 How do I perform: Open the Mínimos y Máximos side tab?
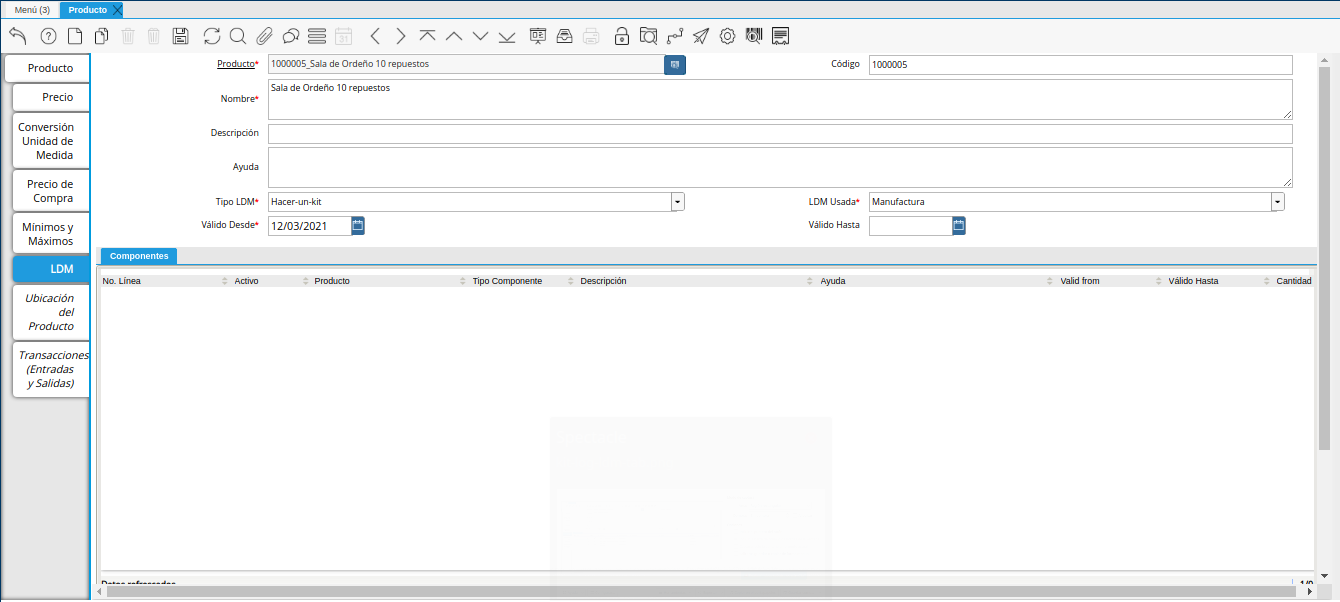(x=48, y=234)
